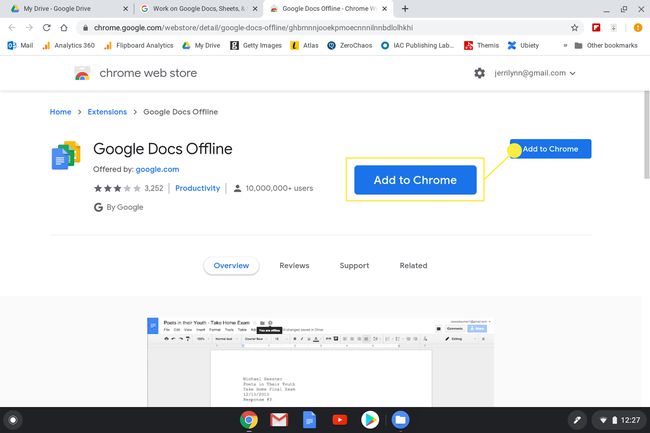The height and width of the screenshot is (433, 650).
Task: Open the Analytics 360 bookmark
Action: point(68,46)
